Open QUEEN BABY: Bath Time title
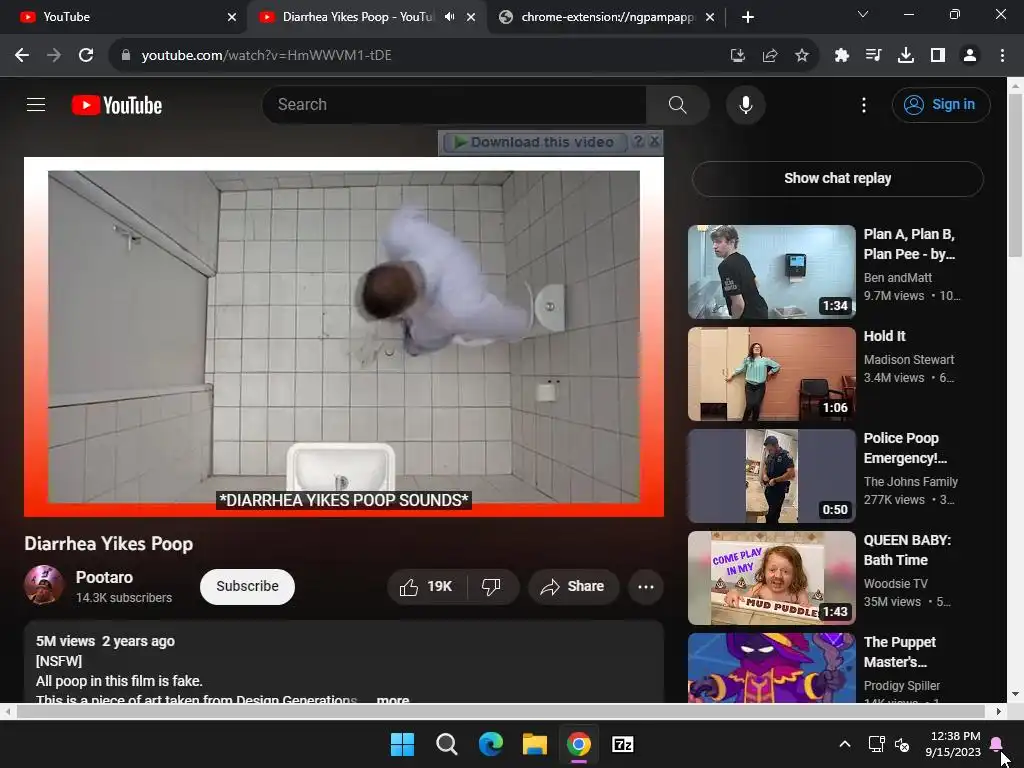 click(907, 550)
